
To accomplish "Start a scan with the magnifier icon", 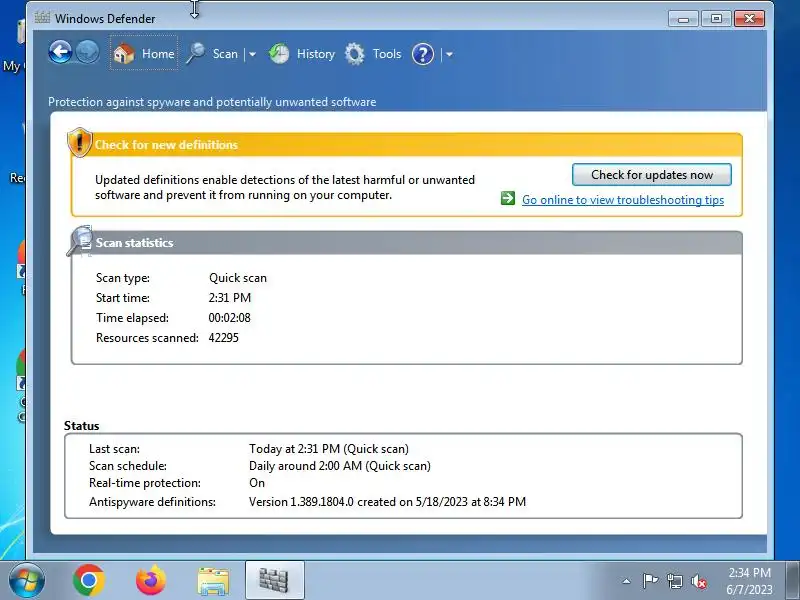I will (195, 53).
